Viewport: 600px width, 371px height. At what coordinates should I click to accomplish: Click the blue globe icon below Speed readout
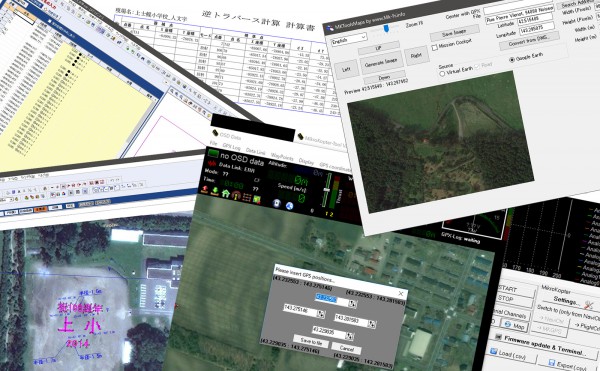289,206
